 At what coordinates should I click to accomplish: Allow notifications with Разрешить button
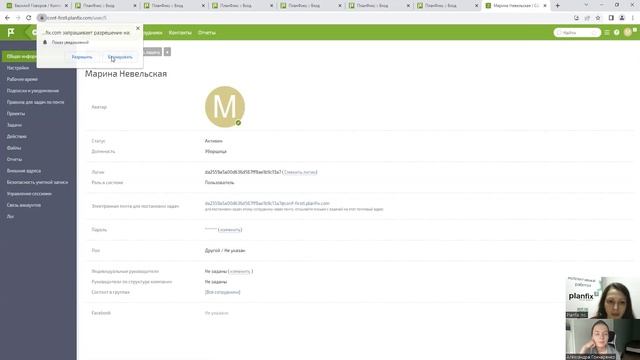point(82,57)
